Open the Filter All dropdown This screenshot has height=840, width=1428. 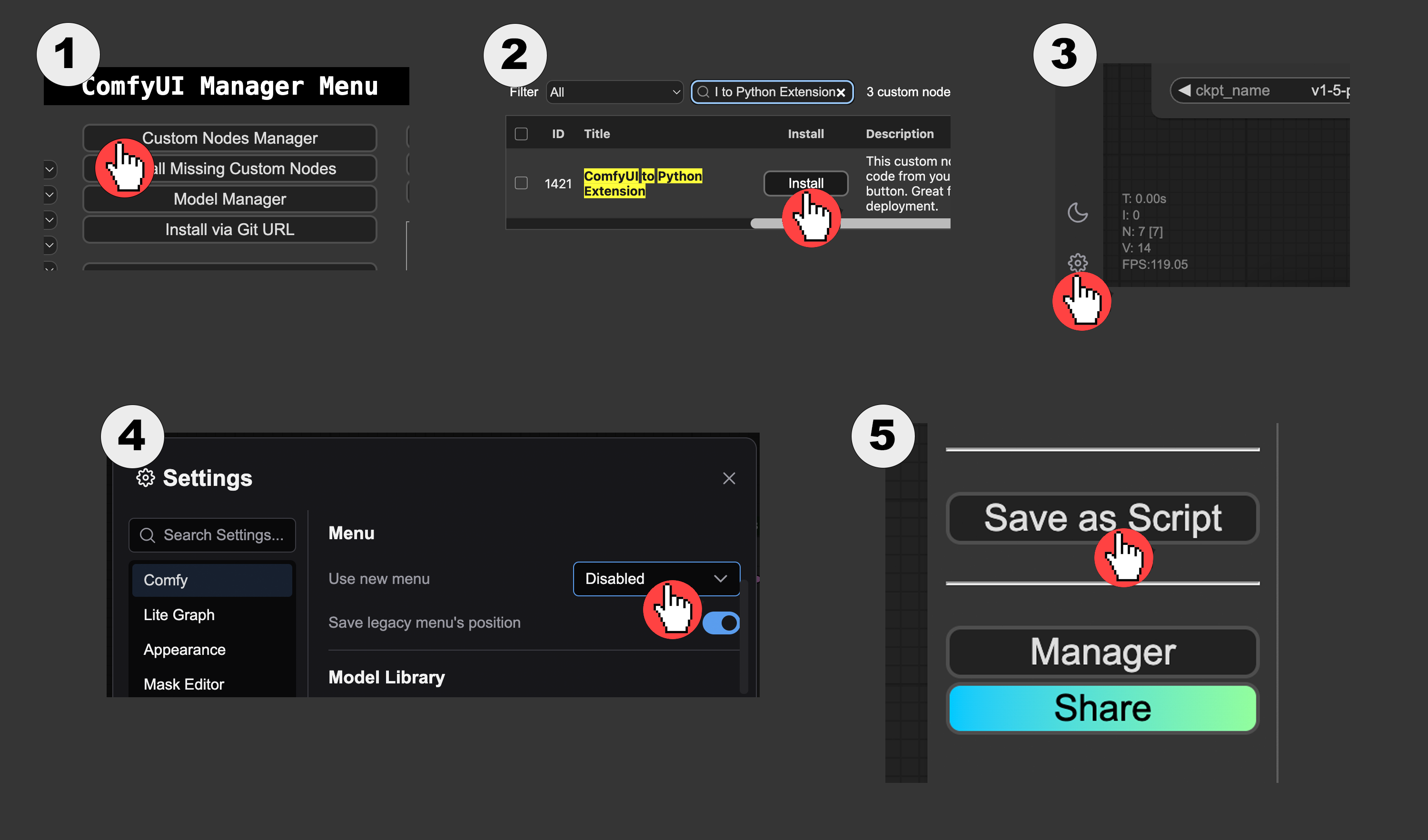(614, 92)
